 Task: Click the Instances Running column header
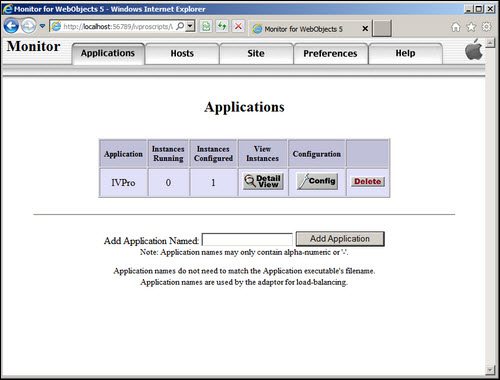tap(168, 154)
